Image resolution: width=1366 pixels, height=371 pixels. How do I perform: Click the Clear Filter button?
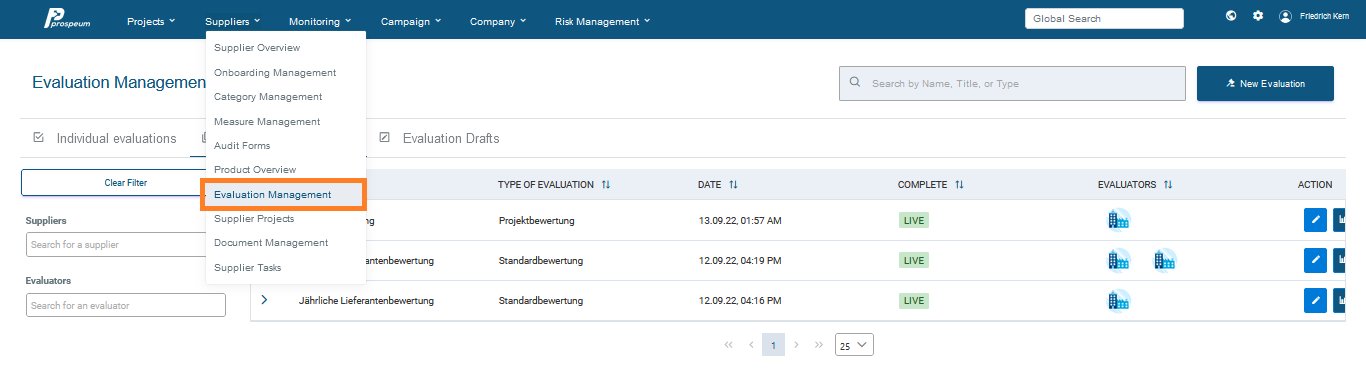tap(125, 183)
